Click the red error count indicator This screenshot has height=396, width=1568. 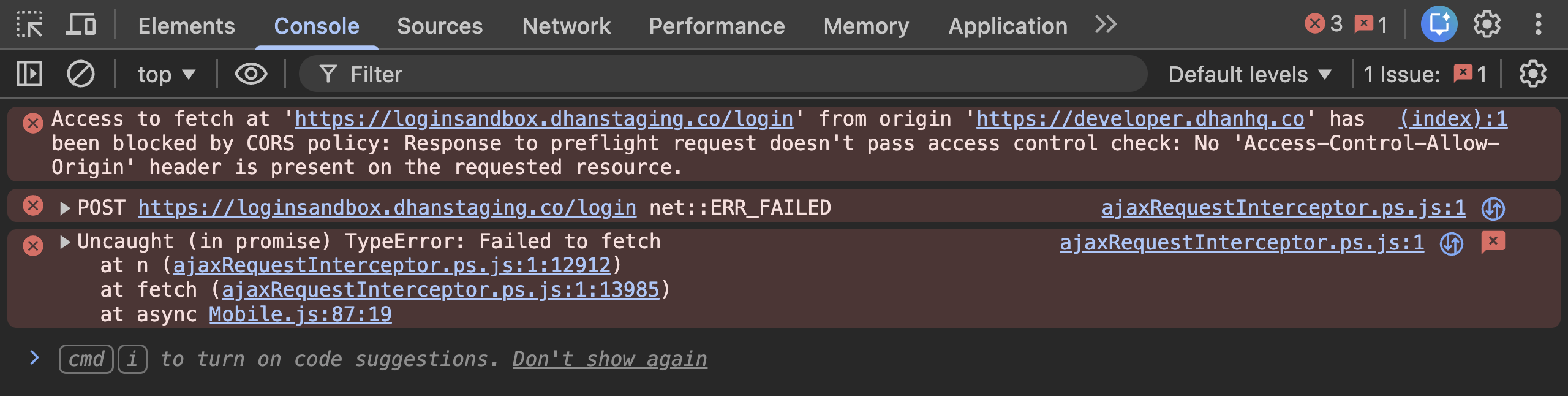pyautogui.click(x=1324, y=25)
